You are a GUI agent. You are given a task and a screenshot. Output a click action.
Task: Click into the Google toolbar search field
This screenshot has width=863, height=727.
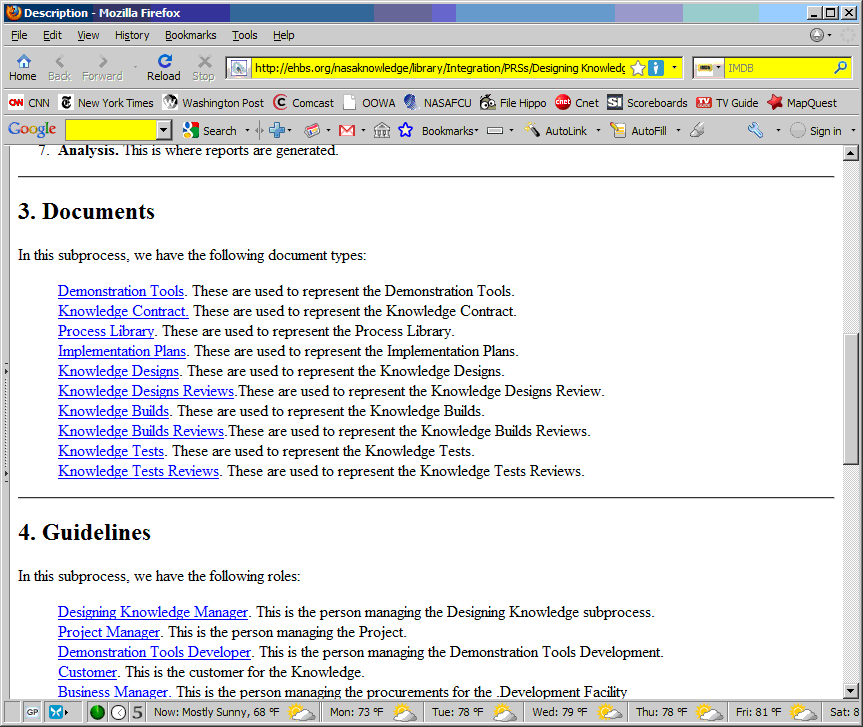point(111,130)
